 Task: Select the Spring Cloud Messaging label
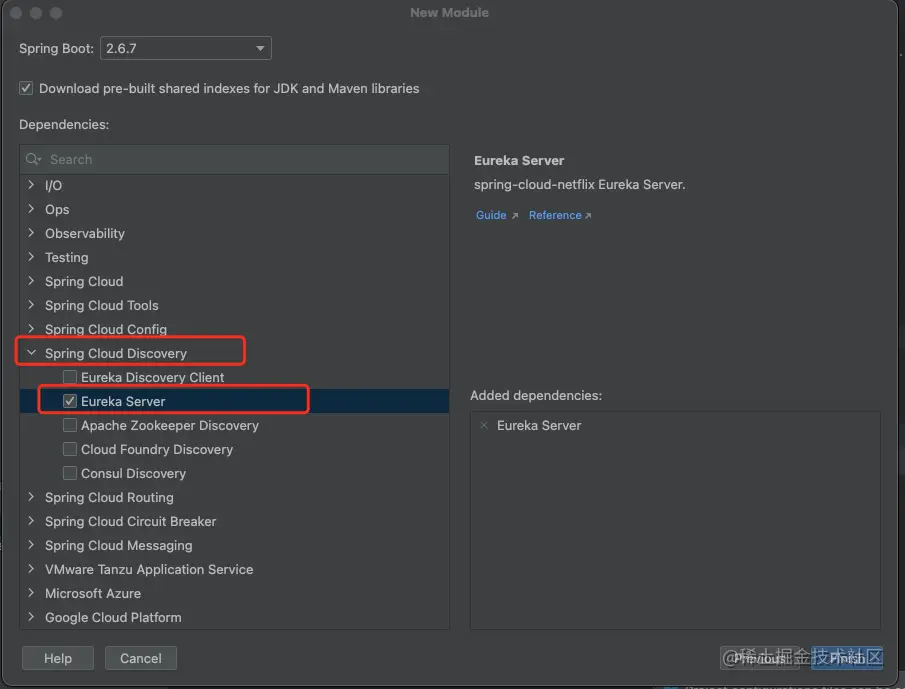(x=119, y=545)
